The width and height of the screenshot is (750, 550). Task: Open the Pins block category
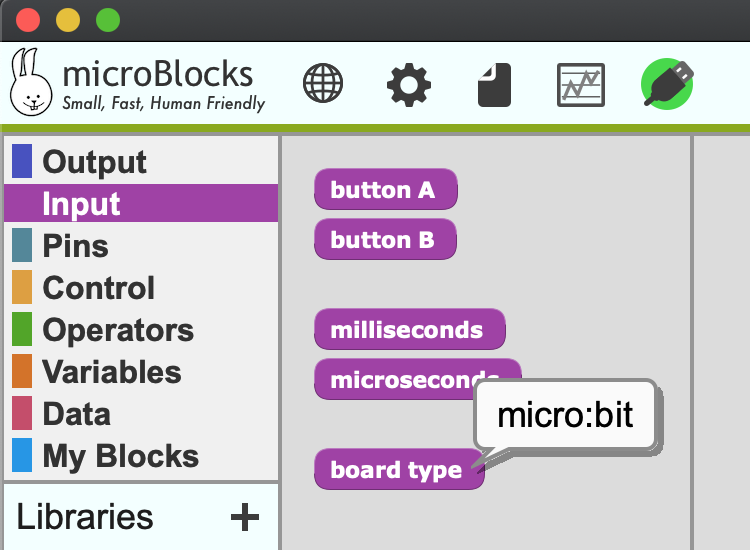click(x=75, y=246)
